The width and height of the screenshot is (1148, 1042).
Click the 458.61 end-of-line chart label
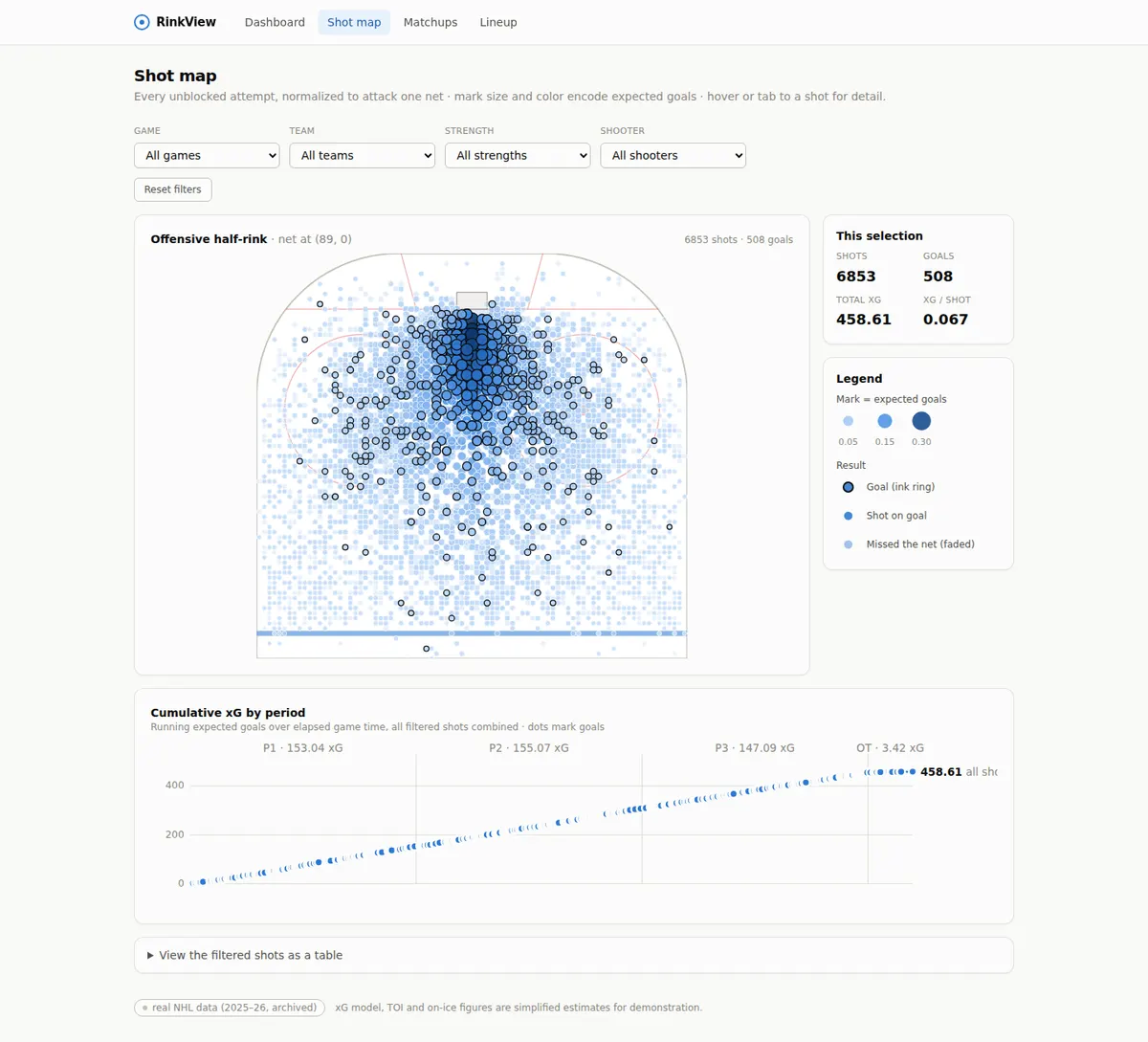pos(941,771)
